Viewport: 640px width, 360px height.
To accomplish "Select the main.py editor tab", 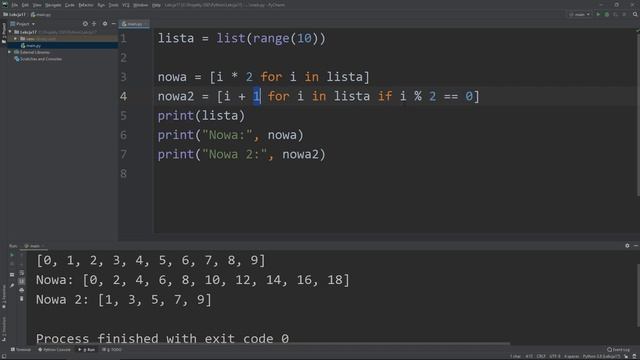I will [x=134, y=24].
